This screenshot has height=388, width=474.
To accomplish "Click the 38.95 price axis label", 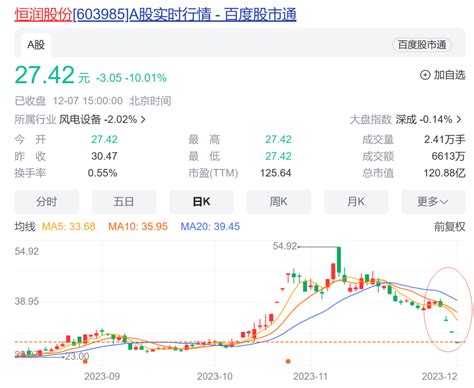I will (x=27, y=301).
